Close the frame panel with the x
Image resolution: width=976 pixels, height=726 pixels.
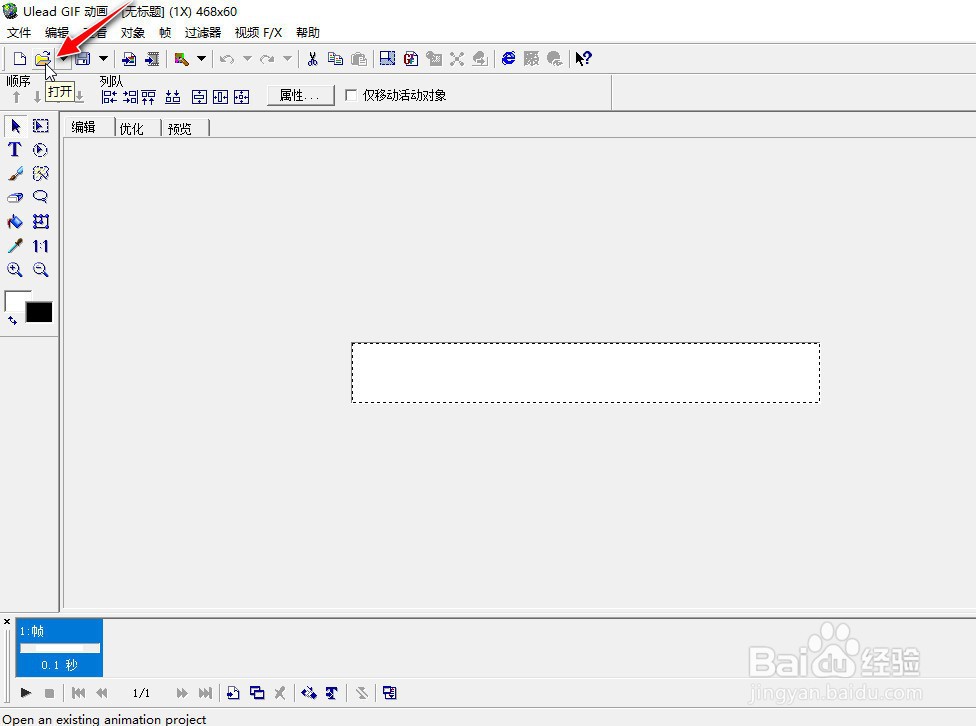tap(7, 621)
